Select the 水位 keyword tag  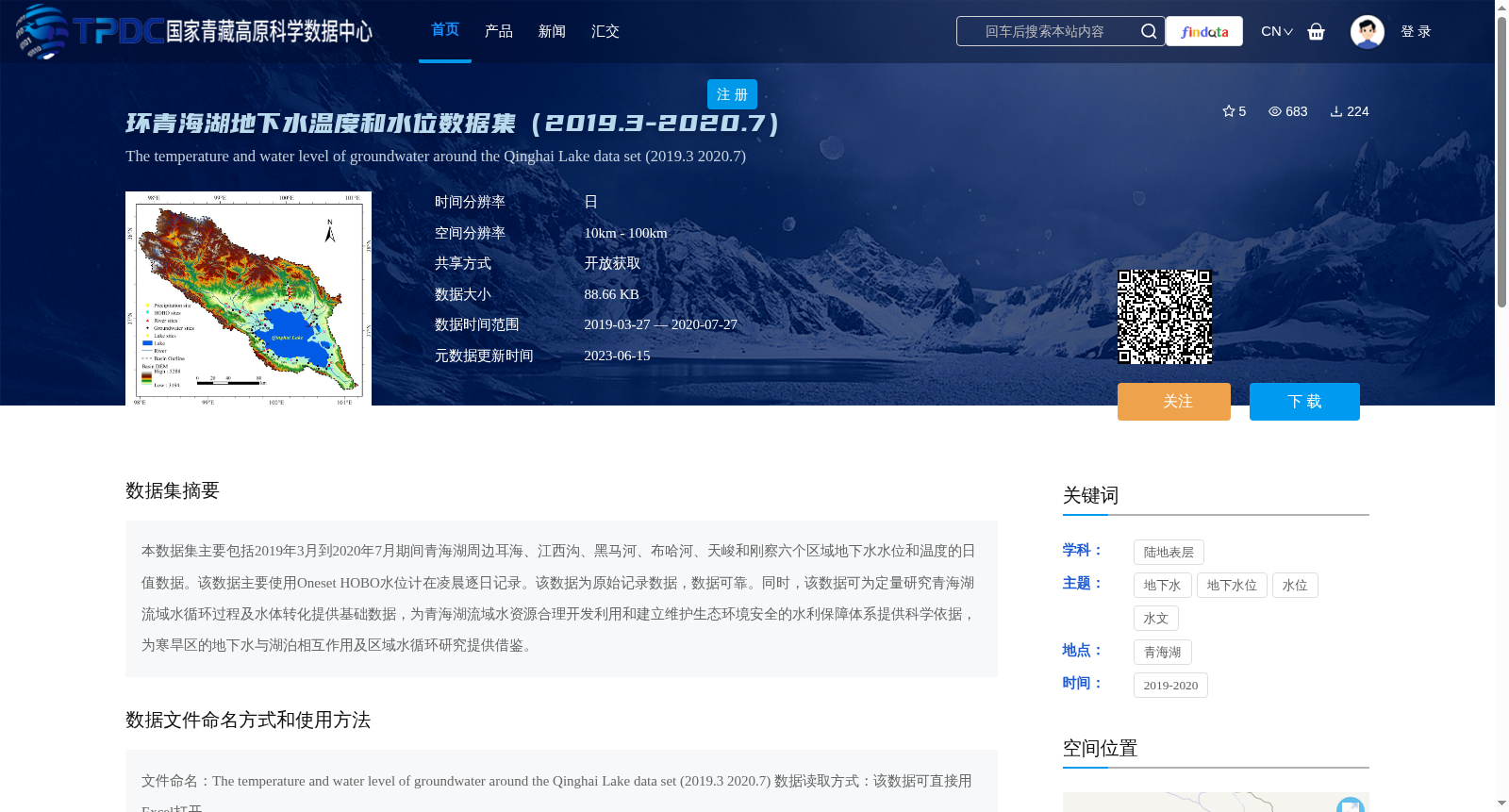pos(1295,586)
